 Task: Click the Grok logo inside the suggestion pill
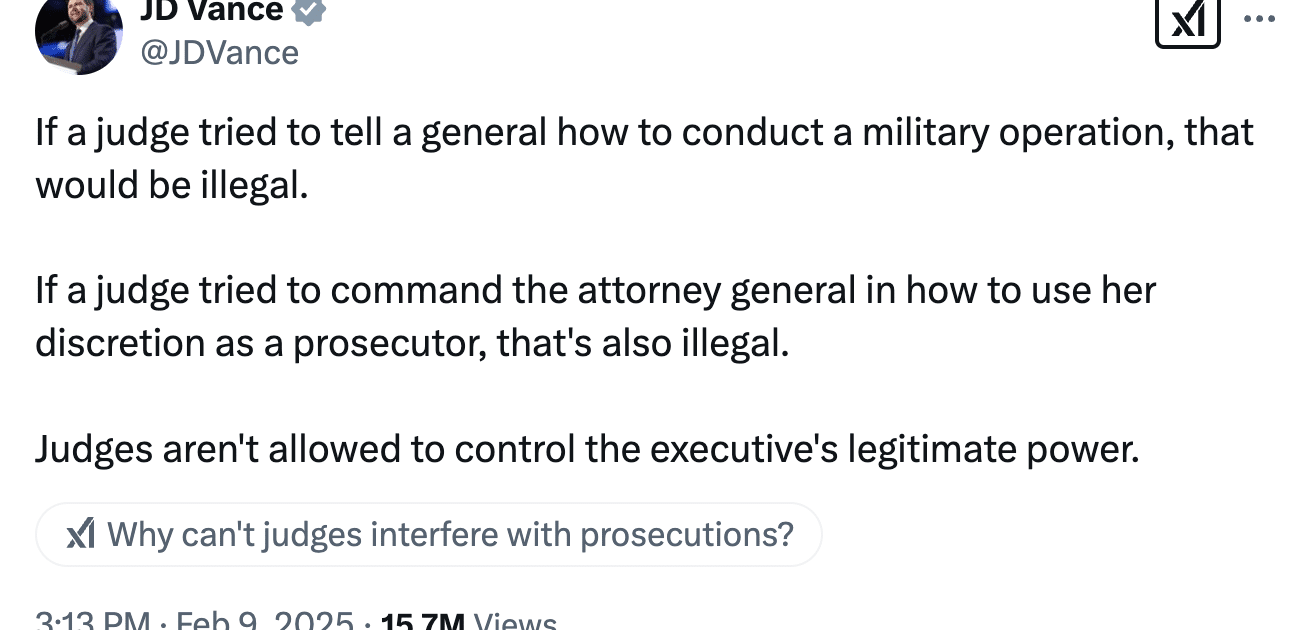click(81, 535)
